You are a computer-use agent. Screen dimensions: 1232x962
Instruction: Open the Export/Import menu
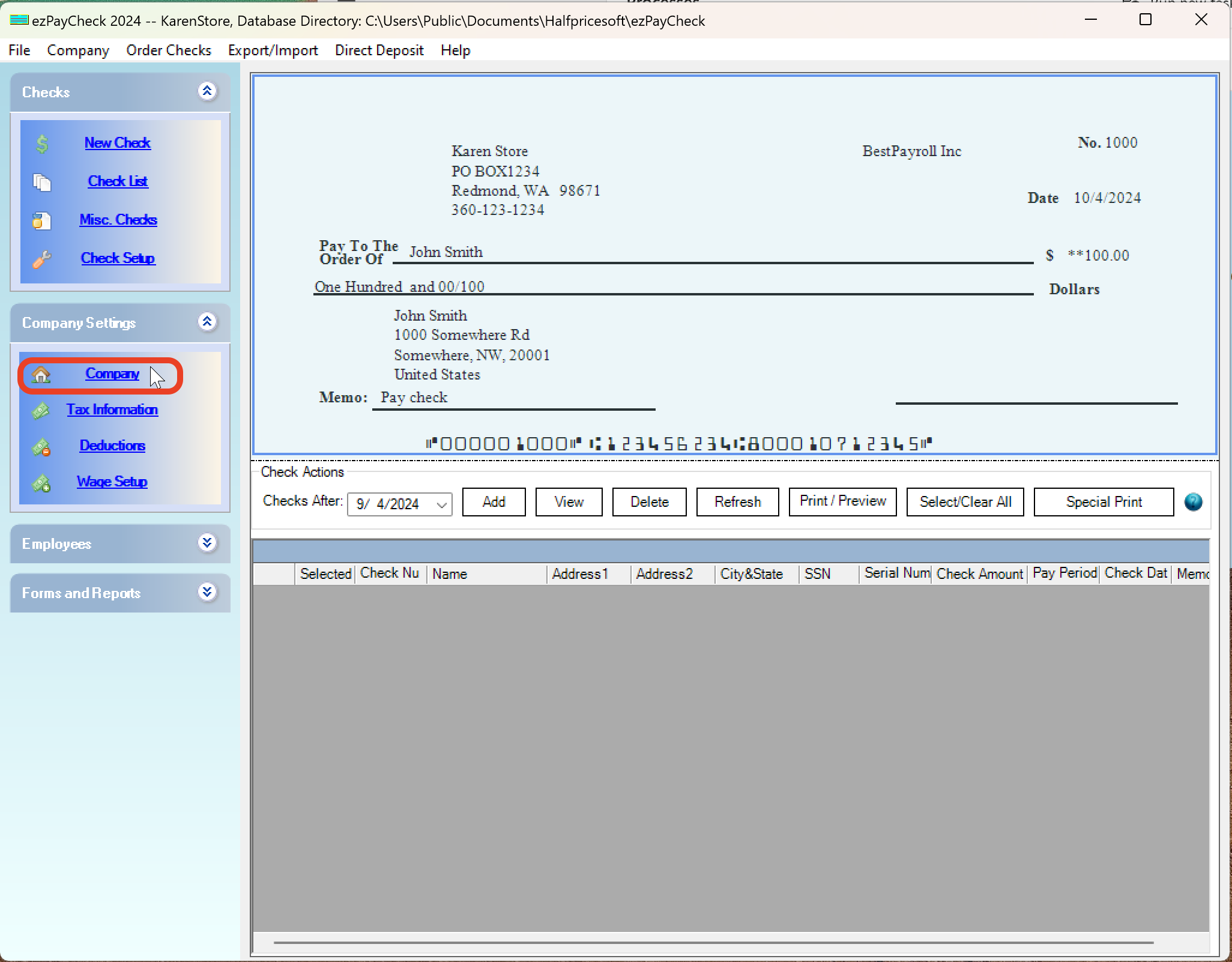coord(273,50)
